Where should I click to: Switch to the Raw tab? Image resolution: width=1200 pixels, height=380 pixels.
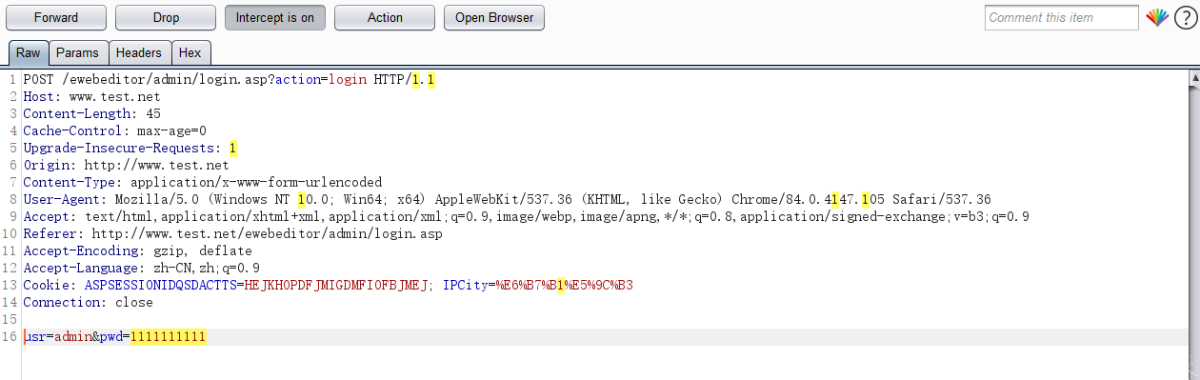pos(28,53)
